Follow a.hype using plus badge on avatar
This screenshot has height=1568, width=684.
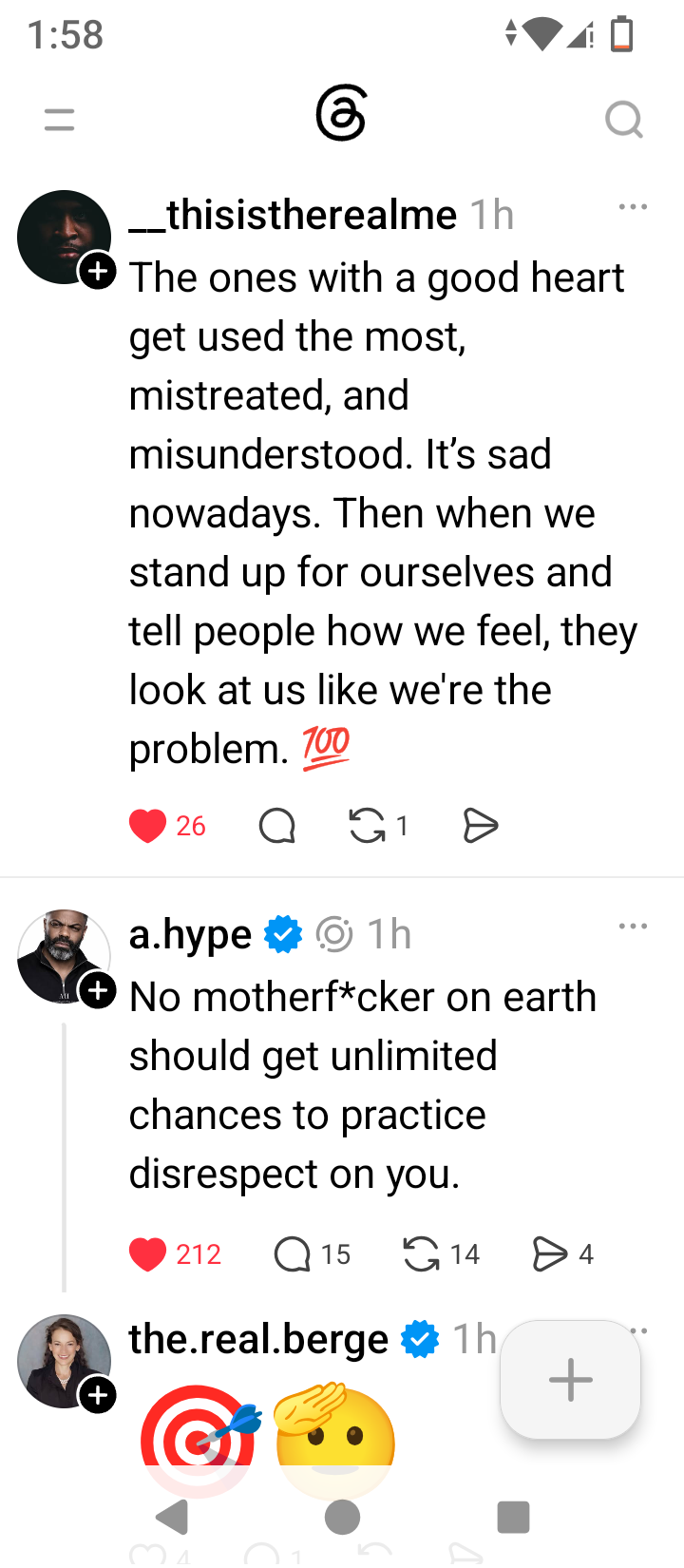click(x=98, y=991)
